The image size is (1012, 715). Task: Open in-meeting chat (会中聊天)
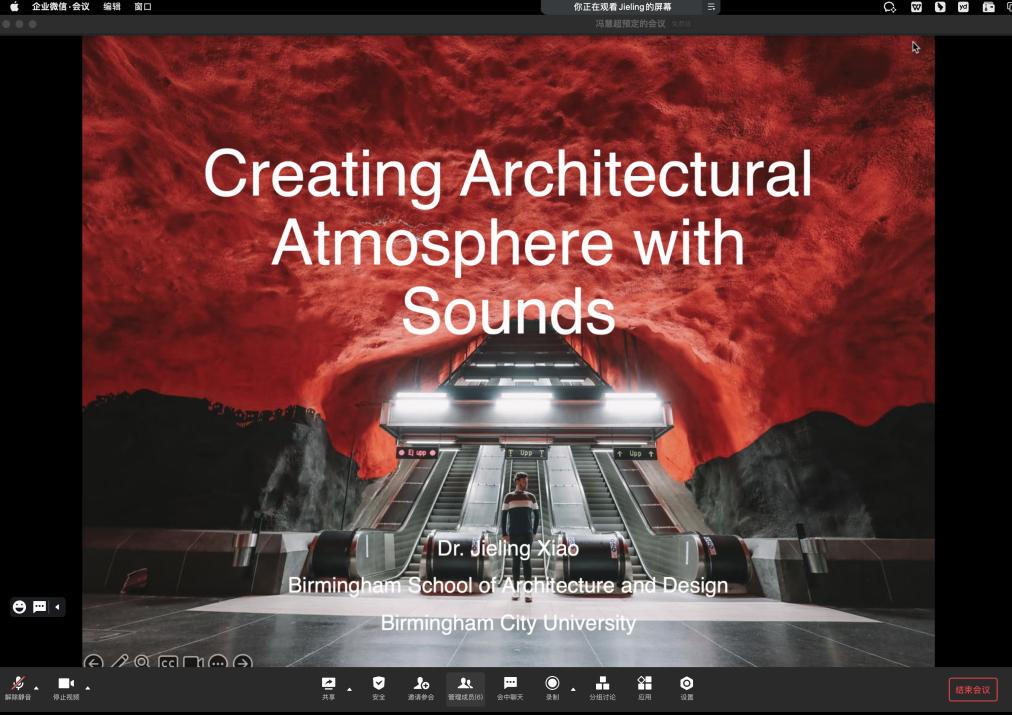[x=510, y=686]
